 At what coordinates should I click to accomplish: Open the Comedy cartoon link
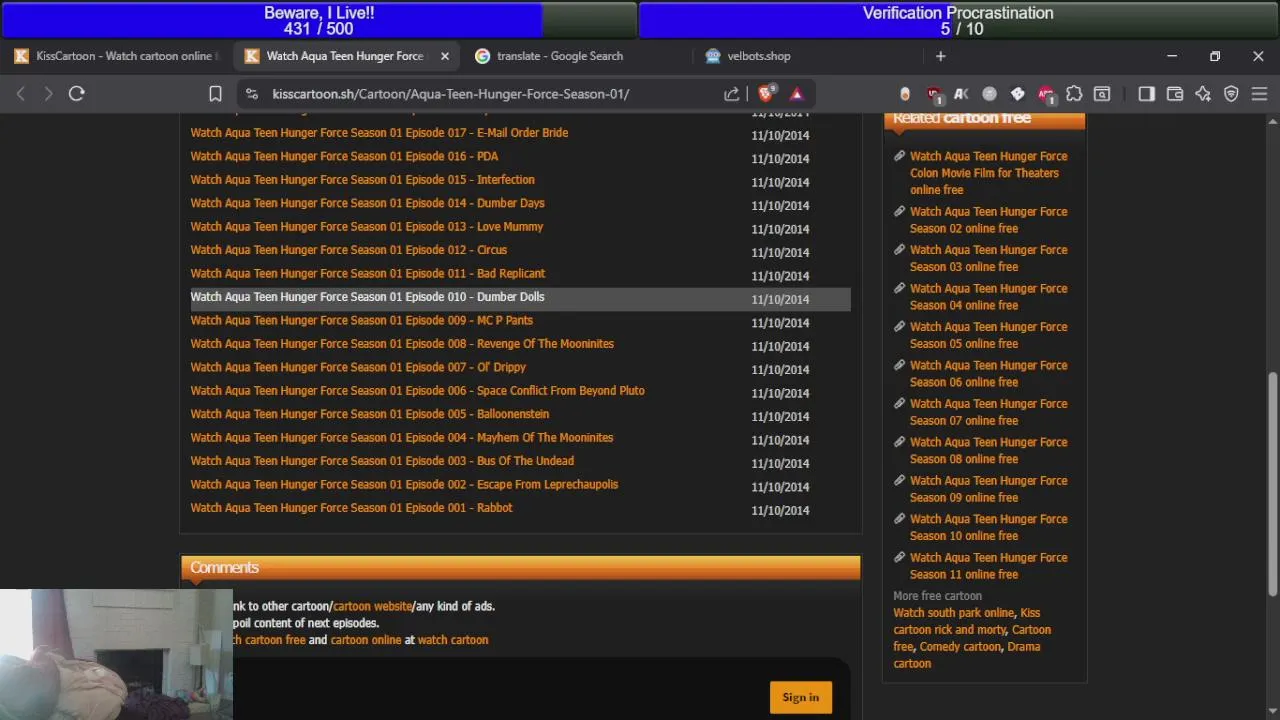960,647
